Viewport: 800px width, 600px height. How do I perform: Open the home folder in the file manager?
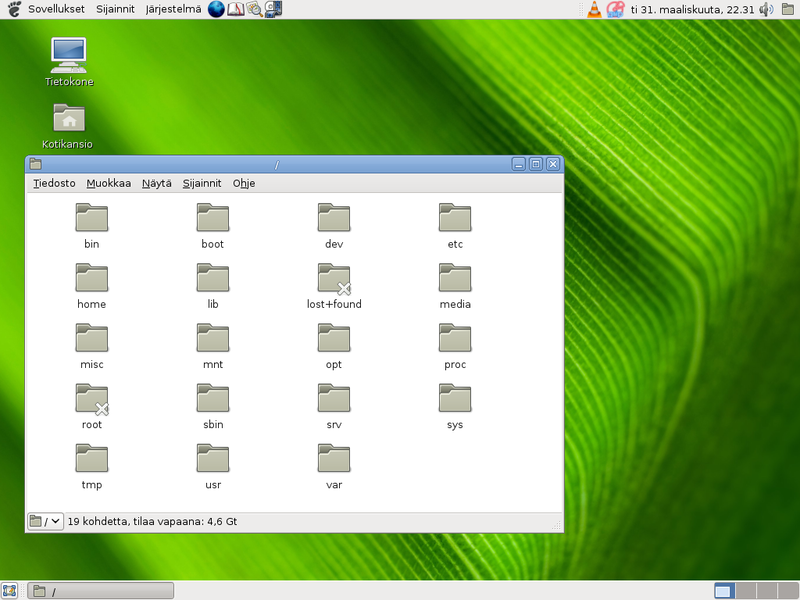91,278
